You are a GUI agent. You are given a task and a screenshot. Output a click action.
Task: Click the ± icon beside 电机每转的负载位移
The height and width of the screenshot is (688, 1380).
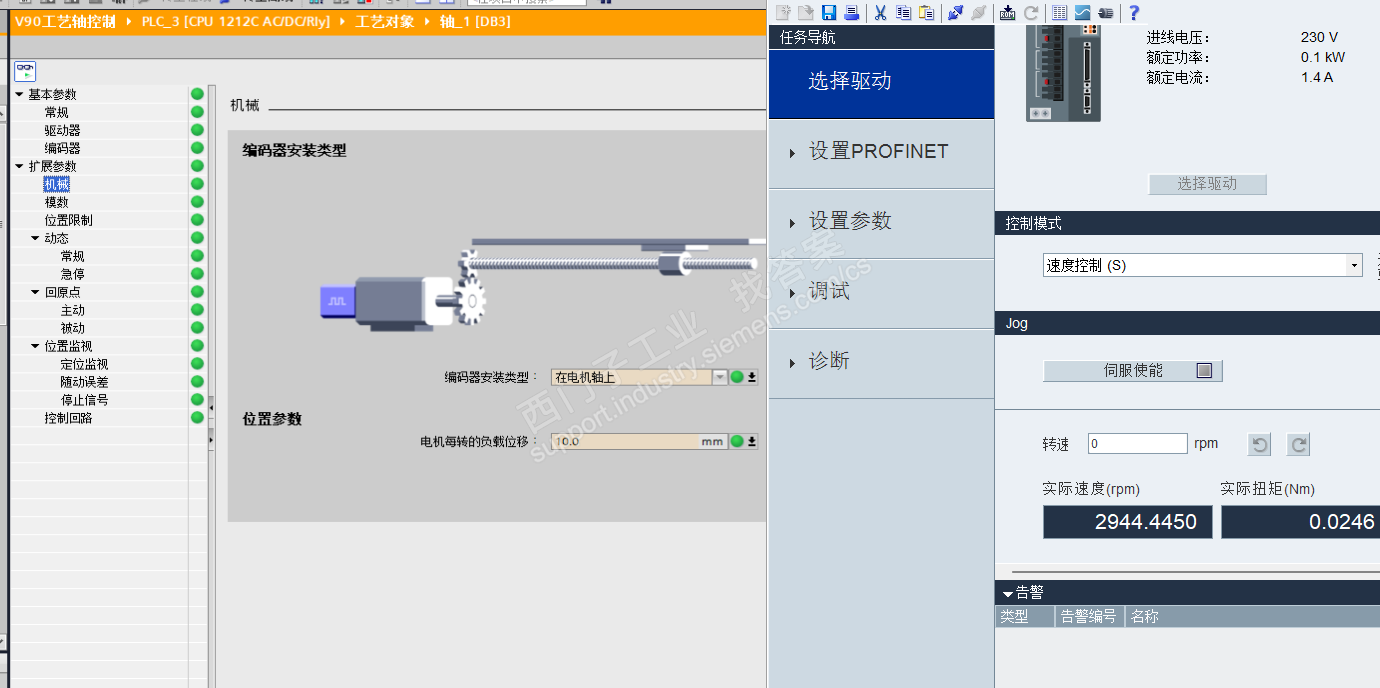752,441
